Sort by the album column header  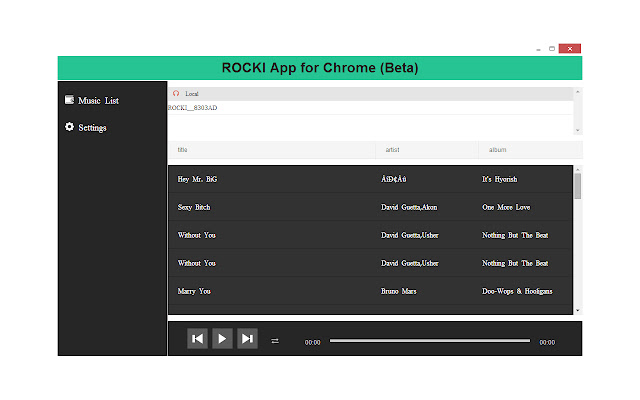498,150
